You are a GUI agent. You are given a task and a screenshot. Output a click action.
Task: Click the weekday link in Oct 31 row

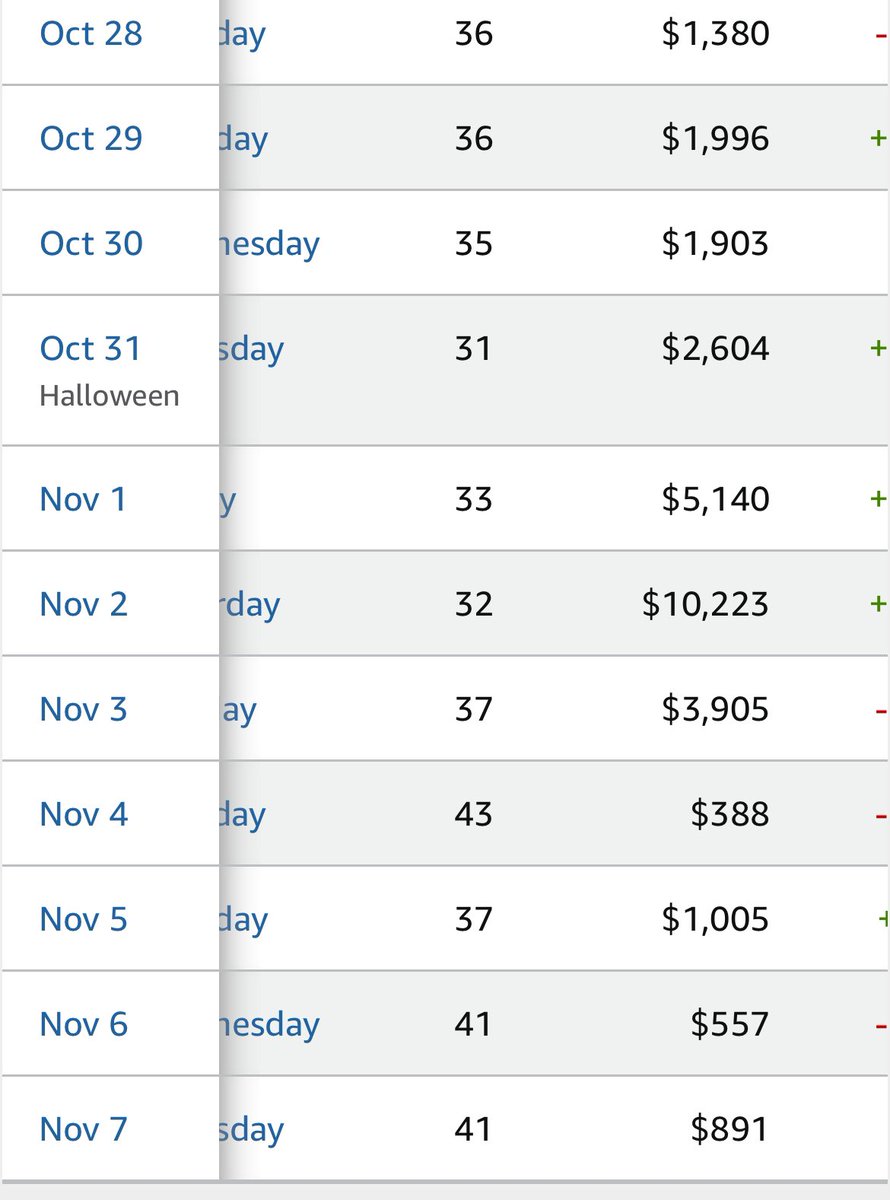pos(252,350)
